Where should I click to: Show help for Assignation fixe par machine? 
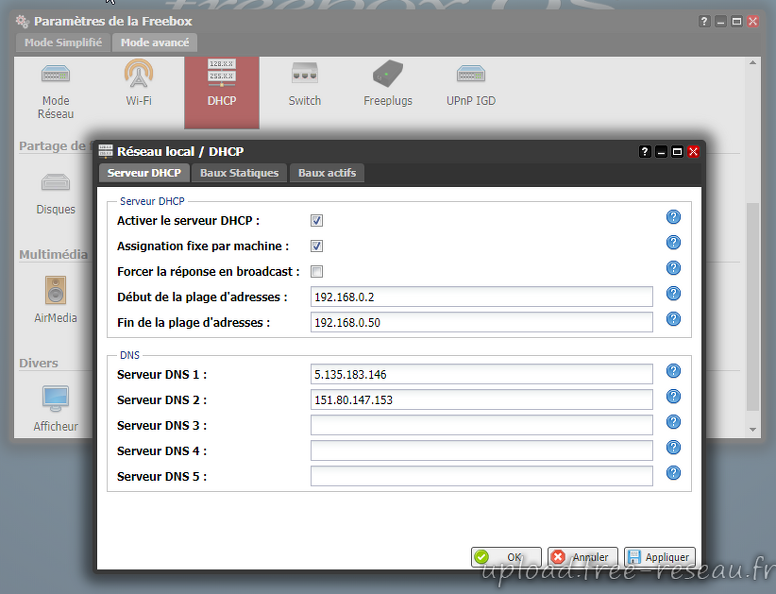pyautogui.click(x=673, y=243)
